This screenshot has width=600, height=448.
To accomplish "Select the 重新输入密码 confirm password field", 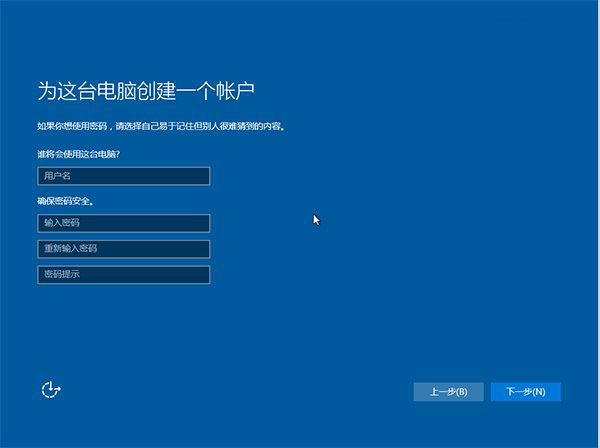I will (x=124, y=249).
